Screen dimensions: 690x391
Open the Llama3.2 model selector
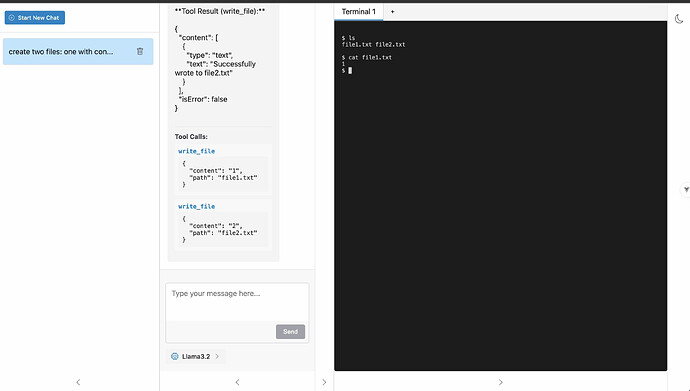coord(195,356)
